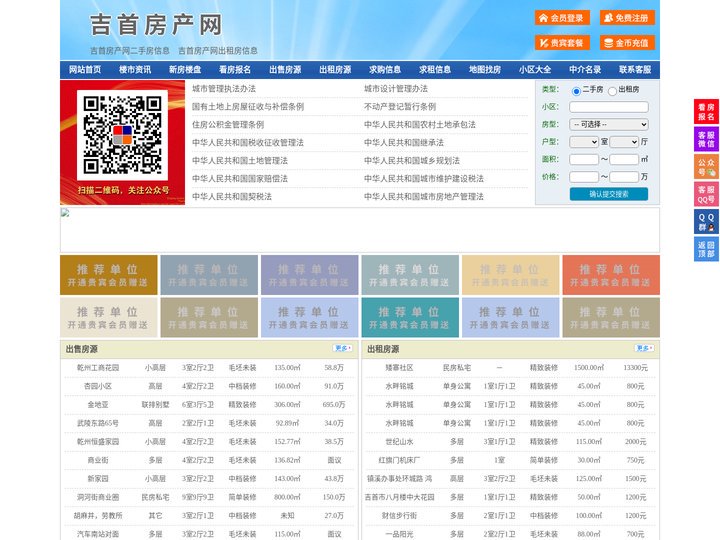Viewport: 720px width, 540px height.
Task: Open the 金地亚 sale listing
Action: tap(98, 405)
